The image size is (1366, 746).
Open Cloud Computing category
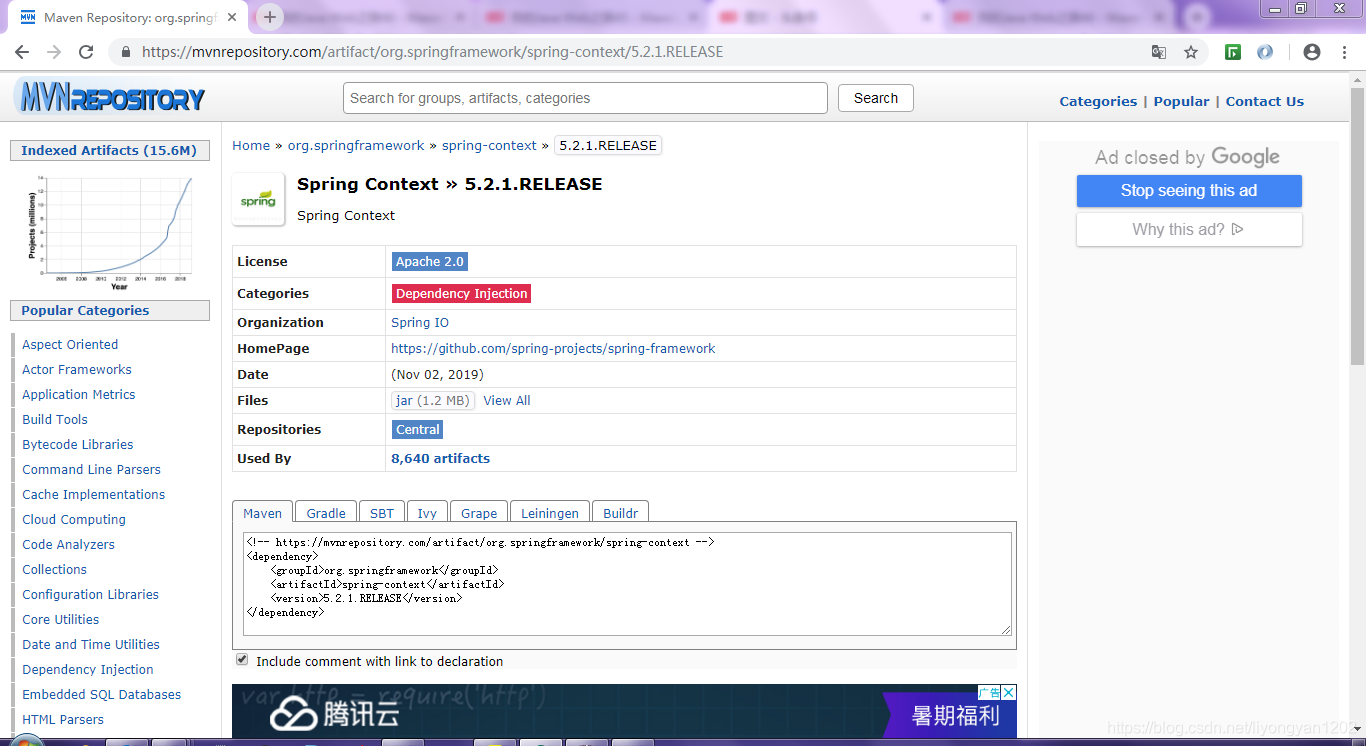click(x=74, y=519)
